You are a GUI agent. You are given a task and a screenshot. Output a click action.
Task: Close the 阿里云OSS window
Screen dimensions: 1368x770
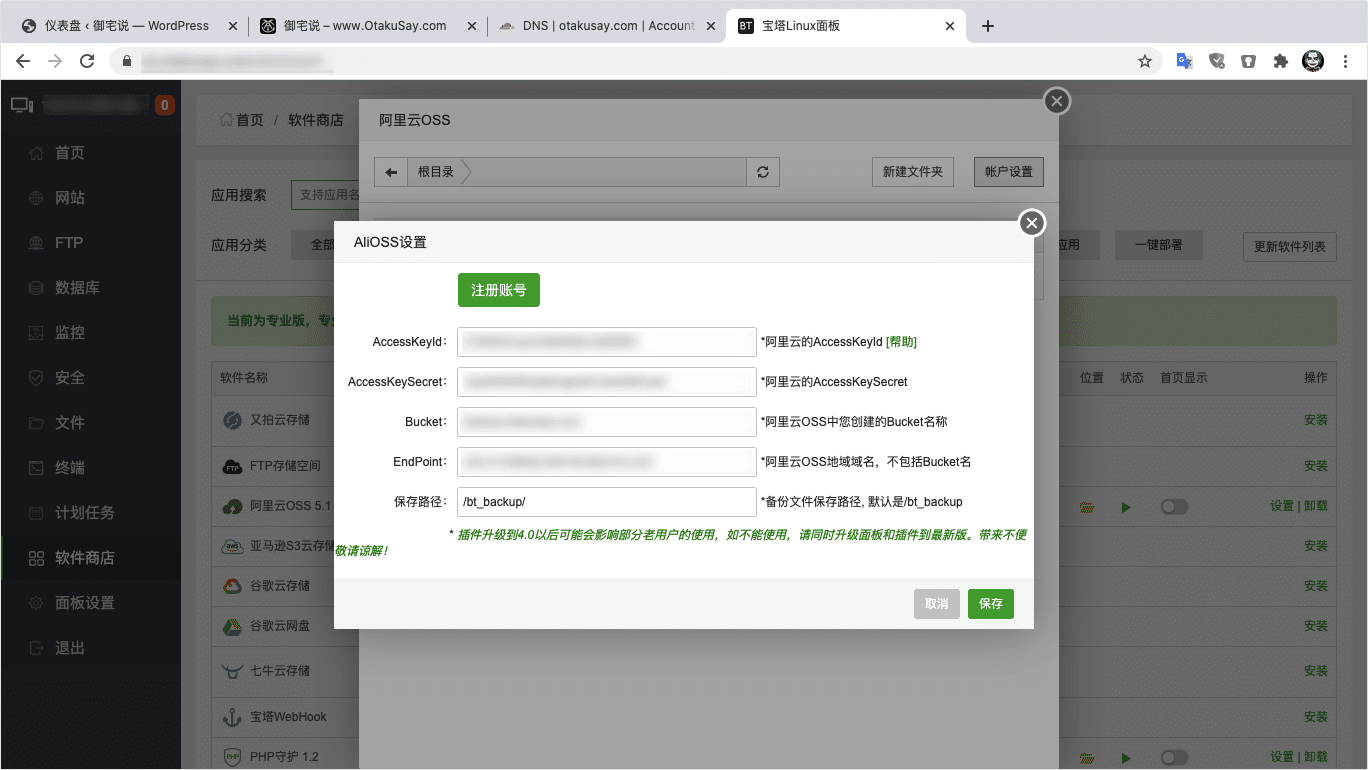(1057, 101)
